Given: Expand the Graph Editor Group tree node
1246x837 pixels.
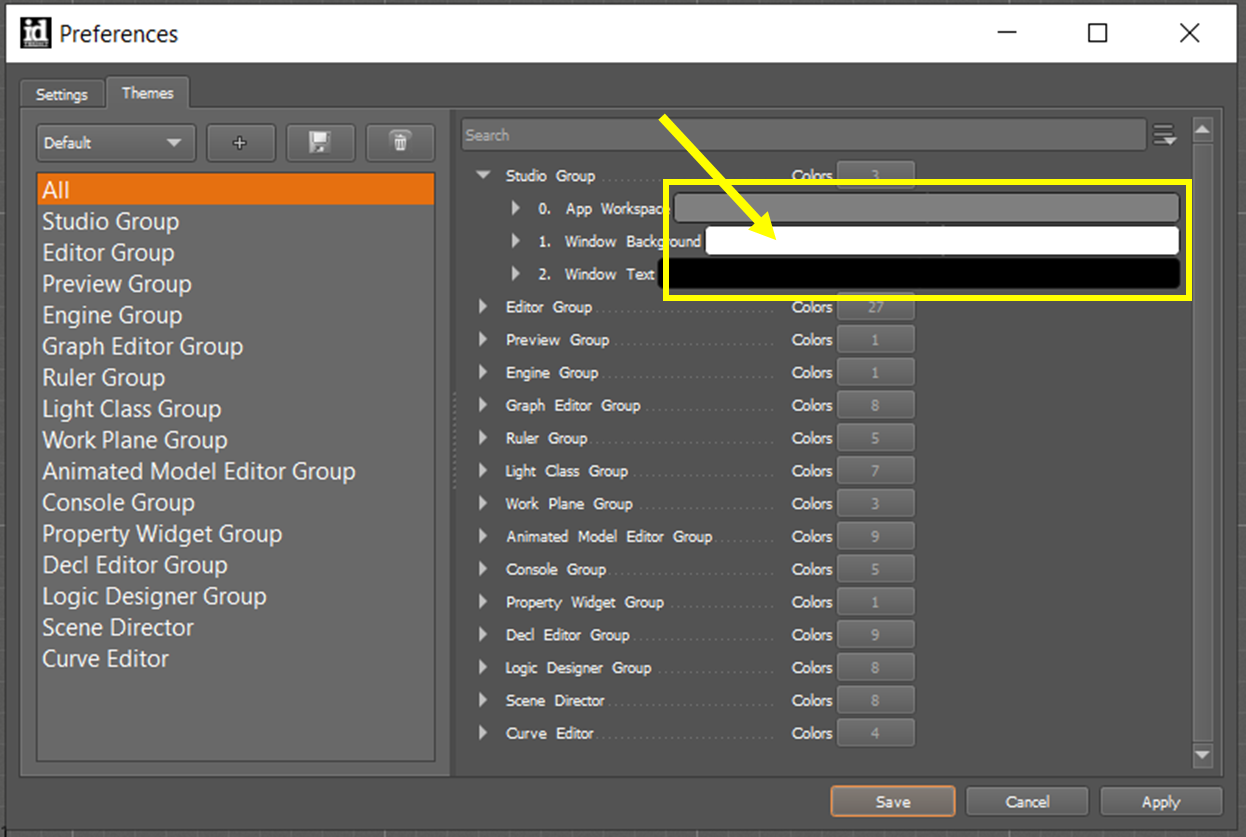Looking at the screenshot, I should (x=483, y=405).
